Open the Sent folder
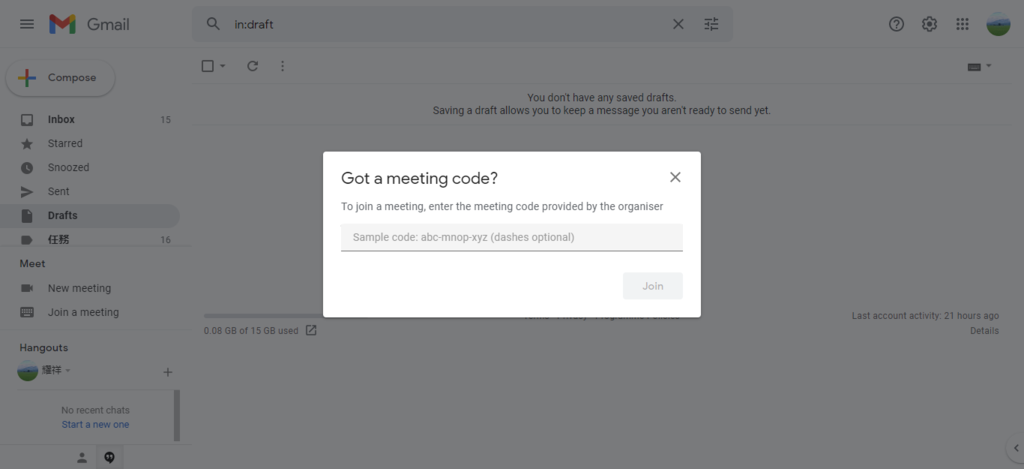 tap(58, 192)
